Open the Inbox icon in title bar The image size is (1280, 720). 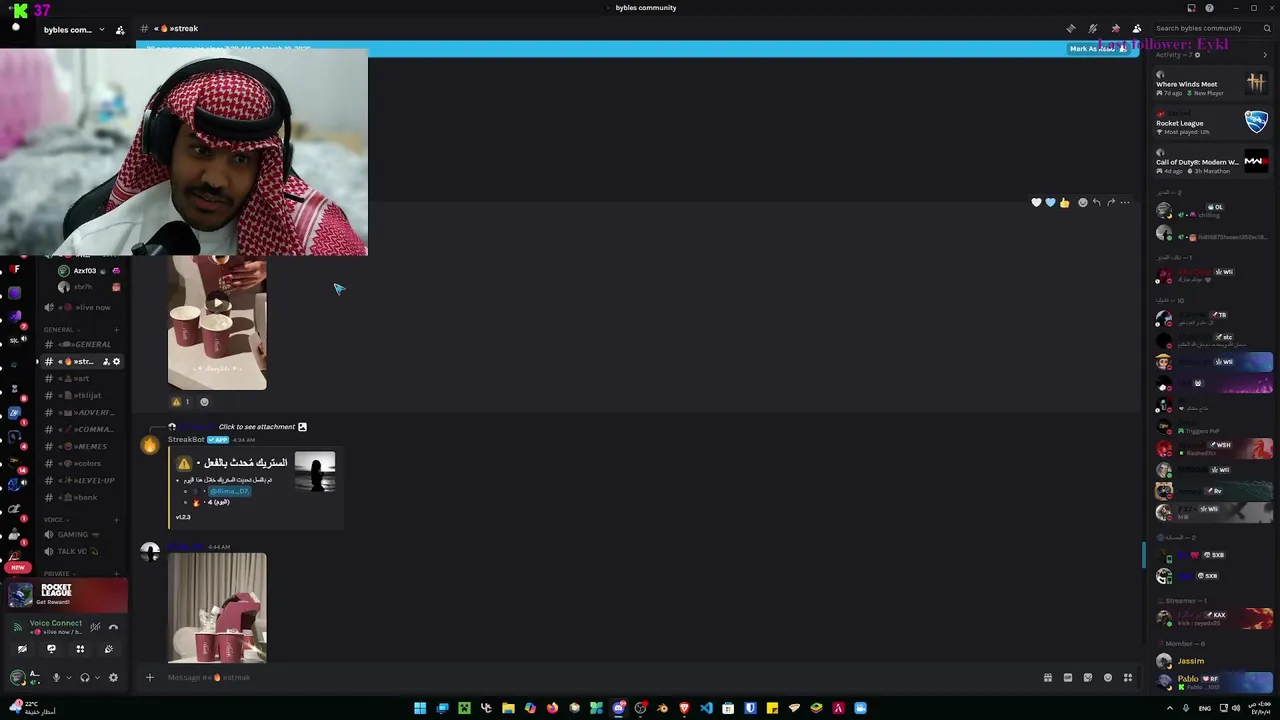[1191, 8]
